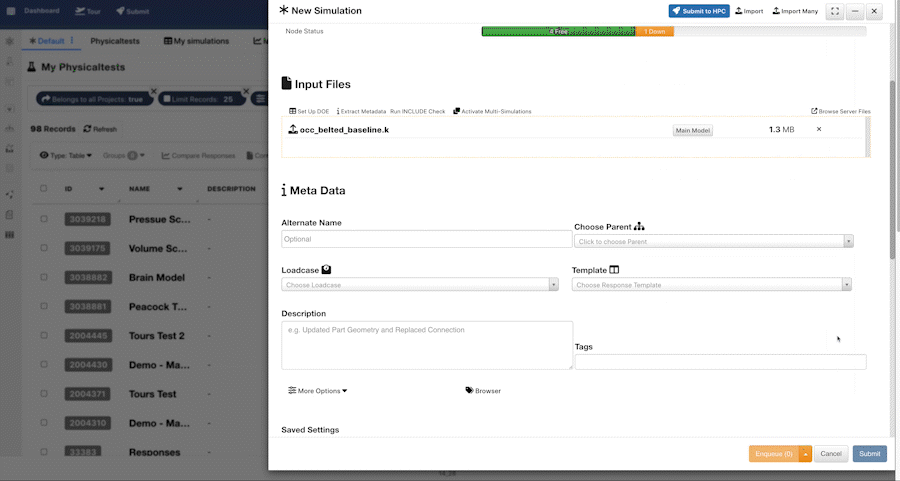
Task: Click Compare Responses in background table toolbar
Action: click(x=198, y=156)
